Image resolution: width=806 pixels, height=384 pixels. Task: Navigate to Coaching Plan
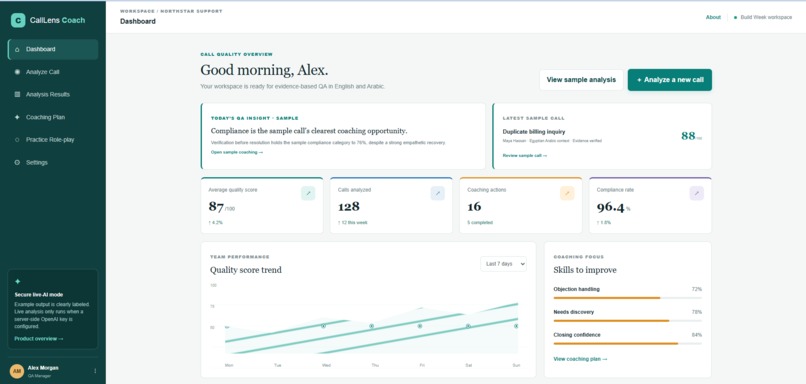pos(53,117)
